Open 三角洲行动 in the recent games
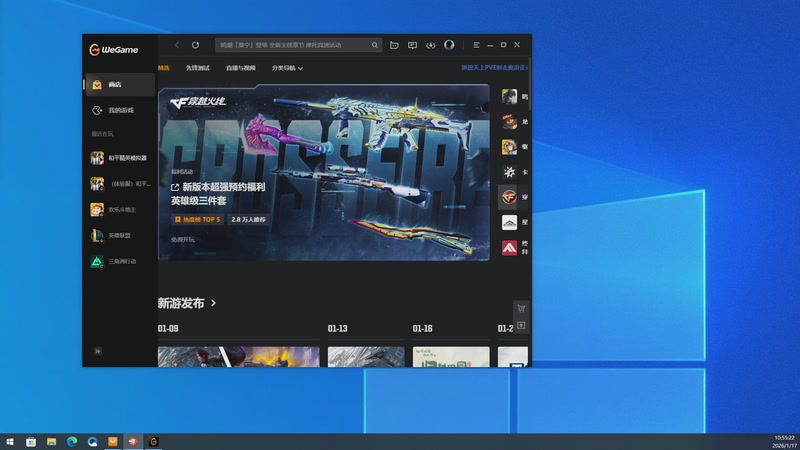800x450 pixels. (120, 261)
